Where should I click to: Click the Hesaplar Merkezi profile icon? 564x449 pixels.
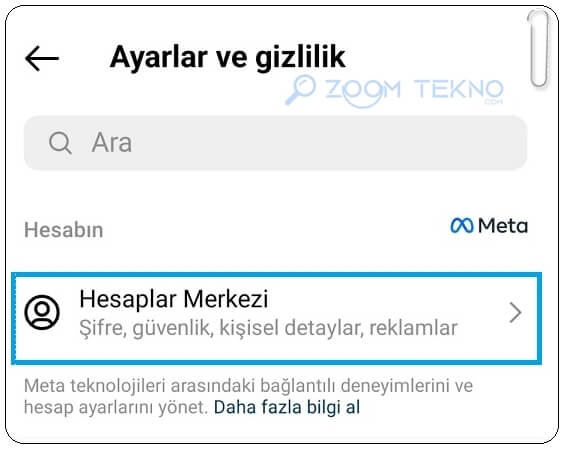point(42,312)
